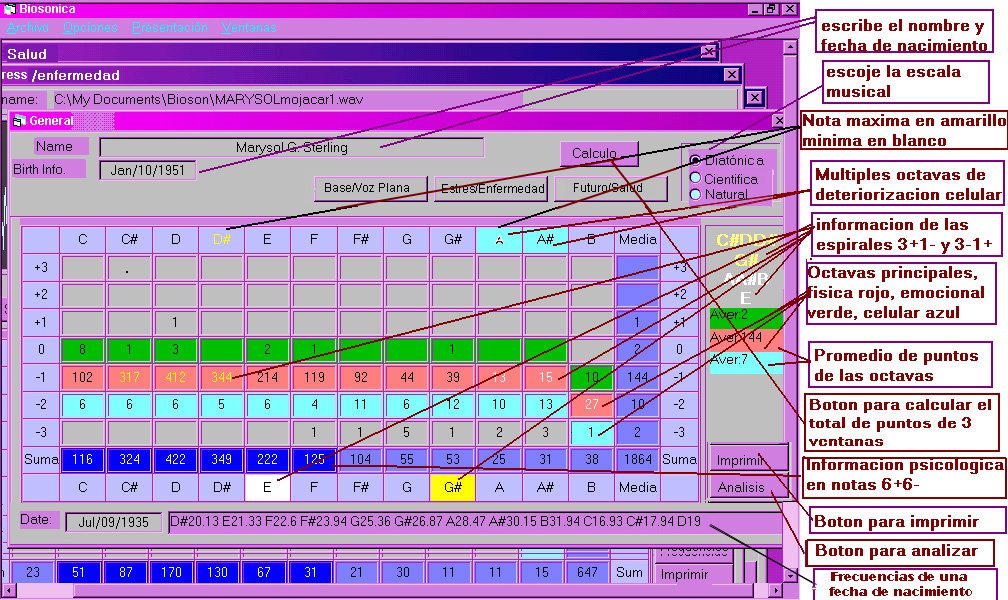Open the Archivo menu
1008x600 pixels.
(x=27, y=28)
